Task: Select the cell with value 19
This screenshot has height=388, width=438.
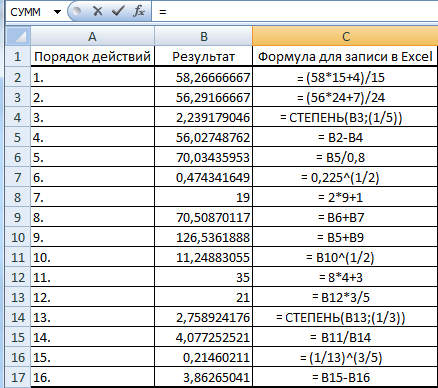Action: click(x=203, y=197)
